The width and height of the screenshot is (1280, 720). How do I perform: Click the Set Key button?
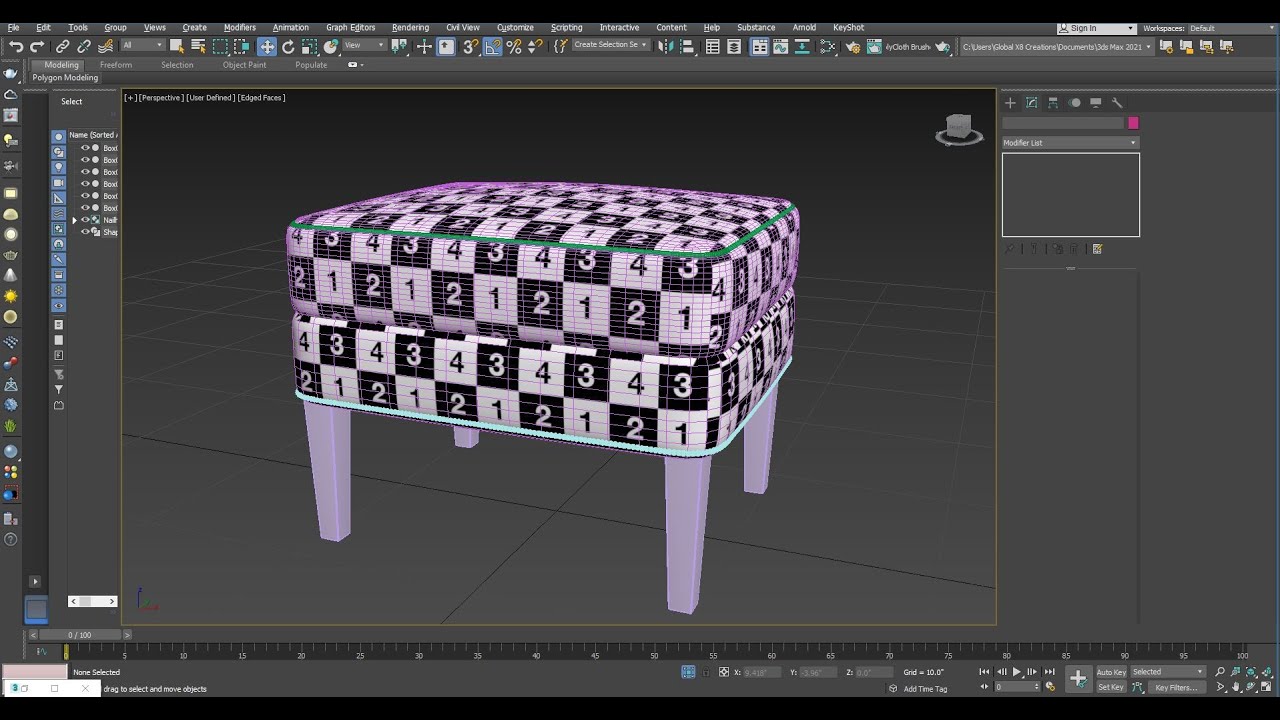[1111, 687]
